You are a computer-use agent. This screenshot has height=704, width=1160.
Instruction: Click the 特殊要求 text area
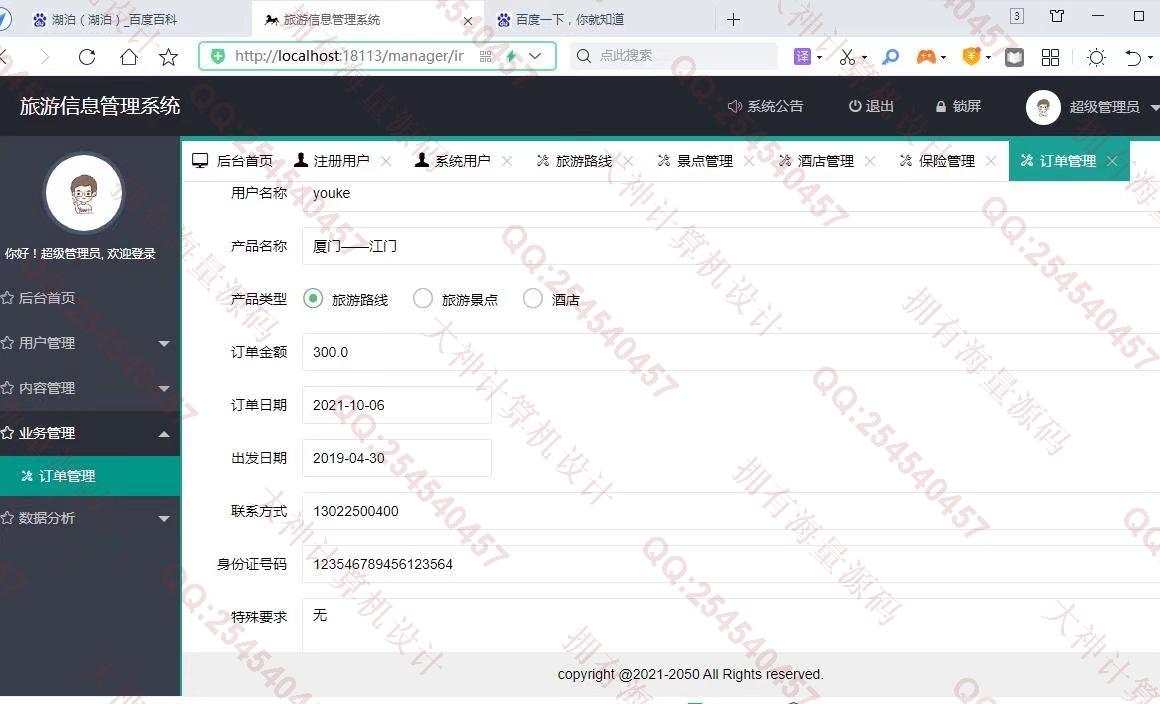[x=731, y=626]
